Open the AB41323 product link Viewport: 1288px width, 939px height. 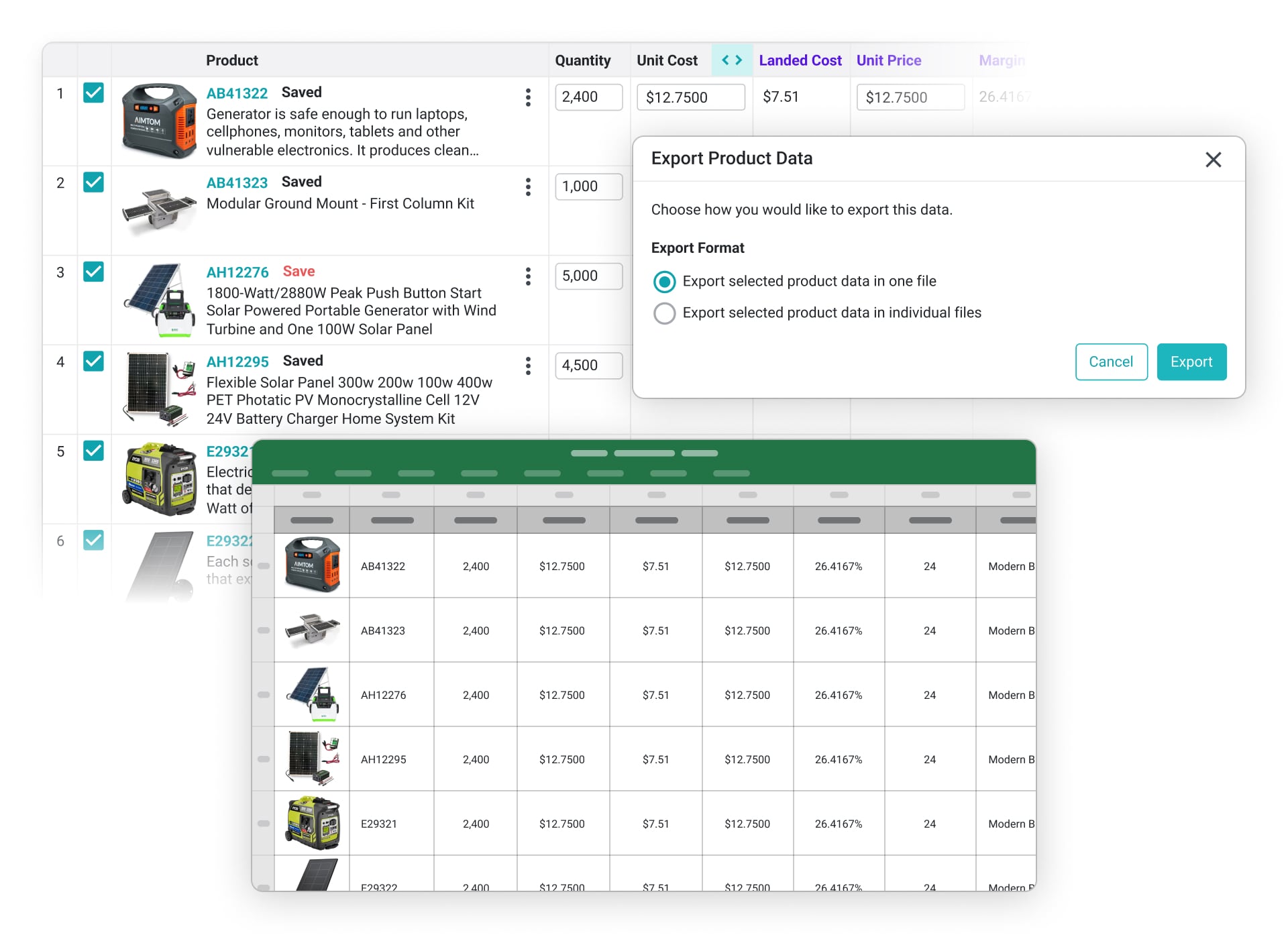coord(237,183)
